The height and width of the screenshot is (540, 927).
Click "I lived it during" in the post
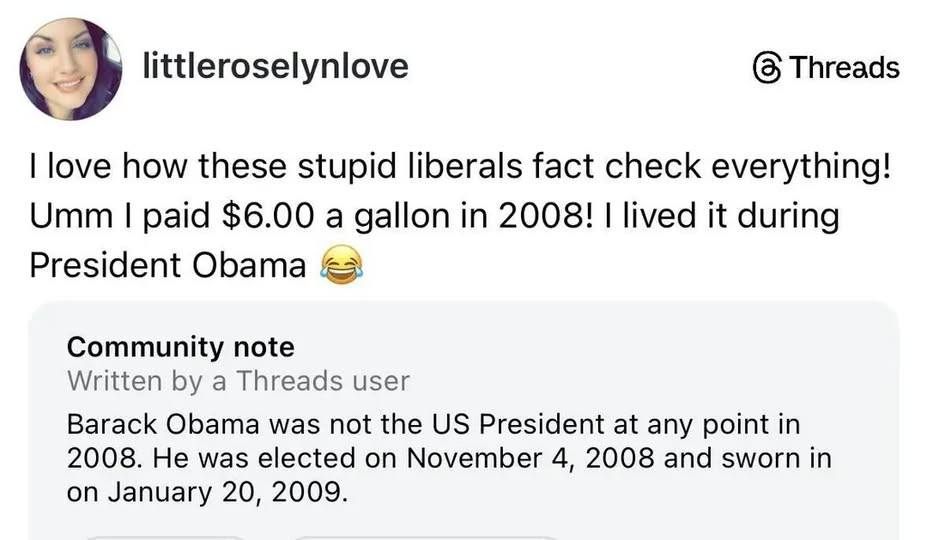click(x=725, y=215)
